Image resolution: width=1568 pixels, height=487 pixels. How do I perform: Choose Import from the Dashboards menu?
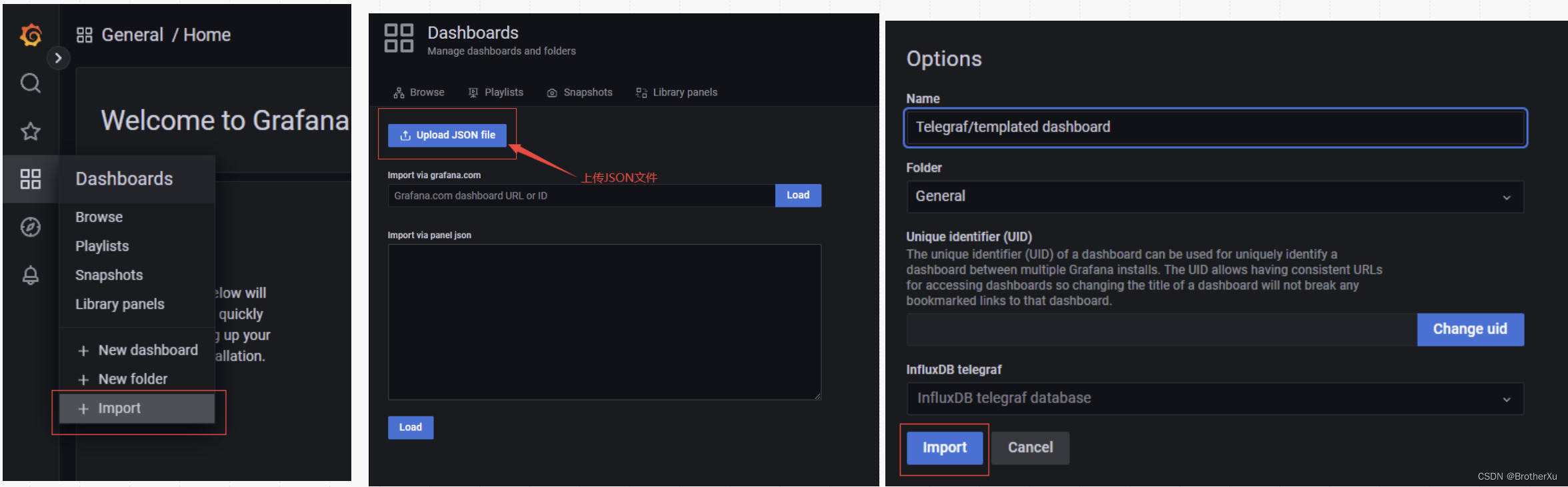coord(137,408)
